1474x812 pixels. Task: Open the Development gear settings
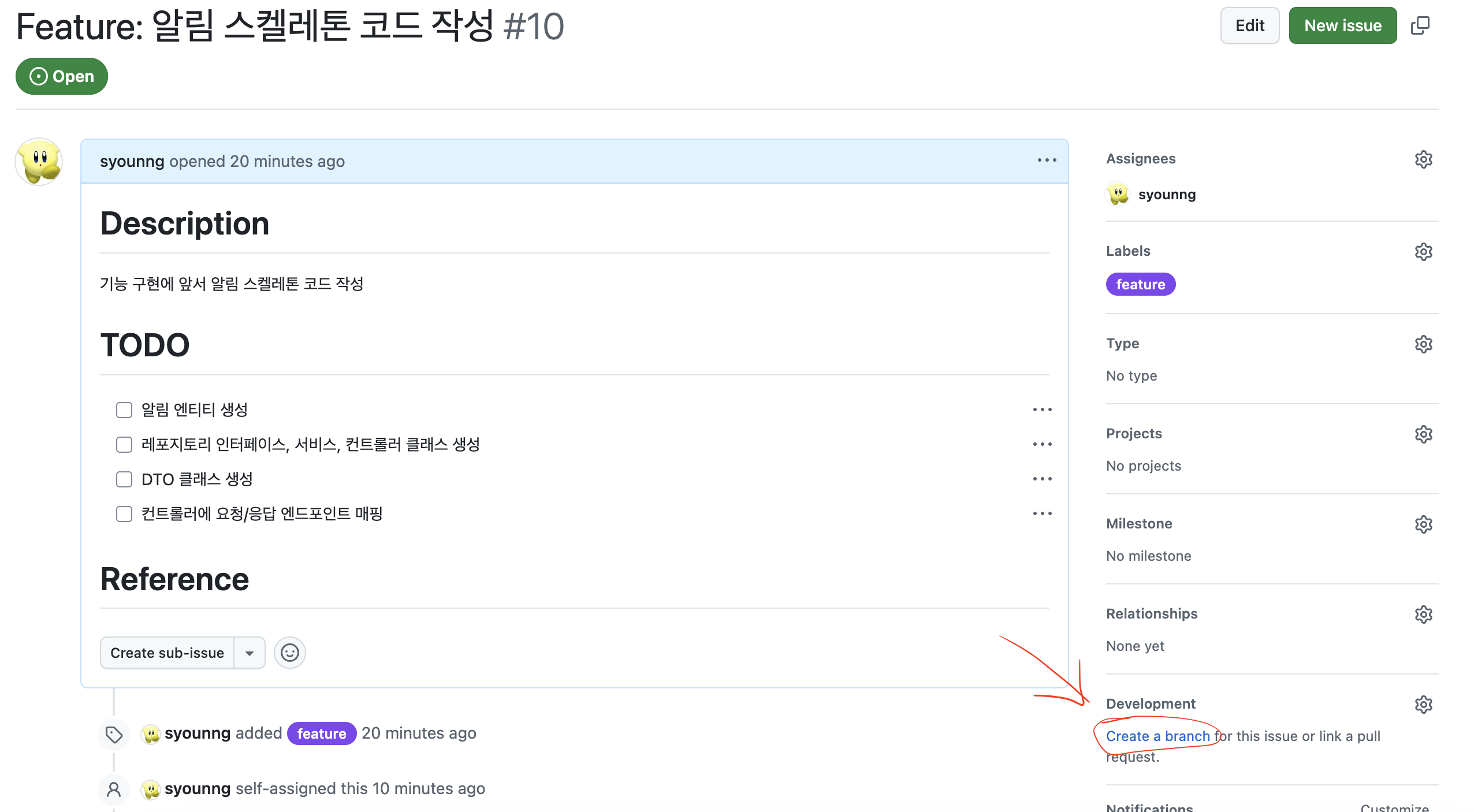(1423, 705)
